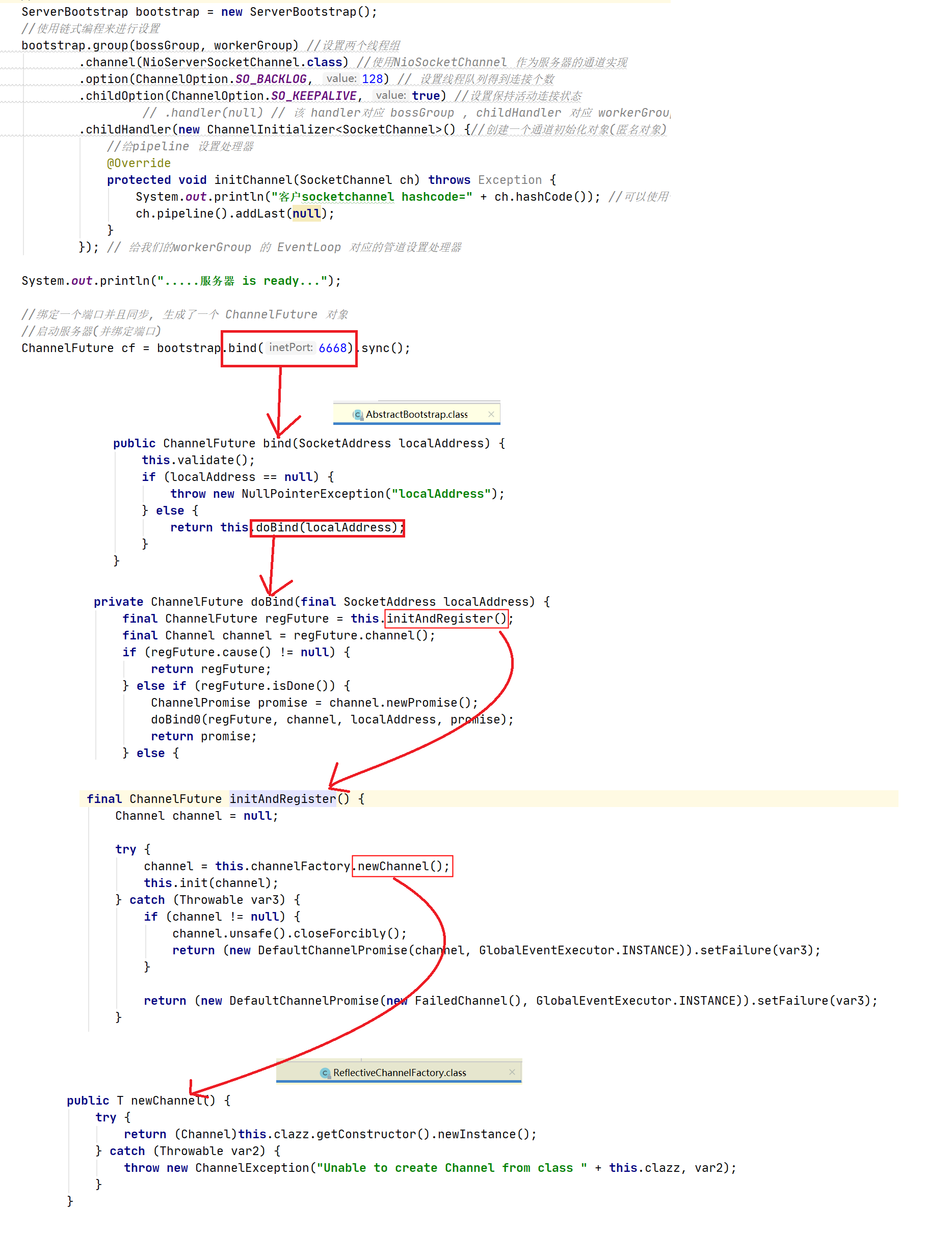
Task: Click the SO_KEEPALIVE constant
Action: 313,96
